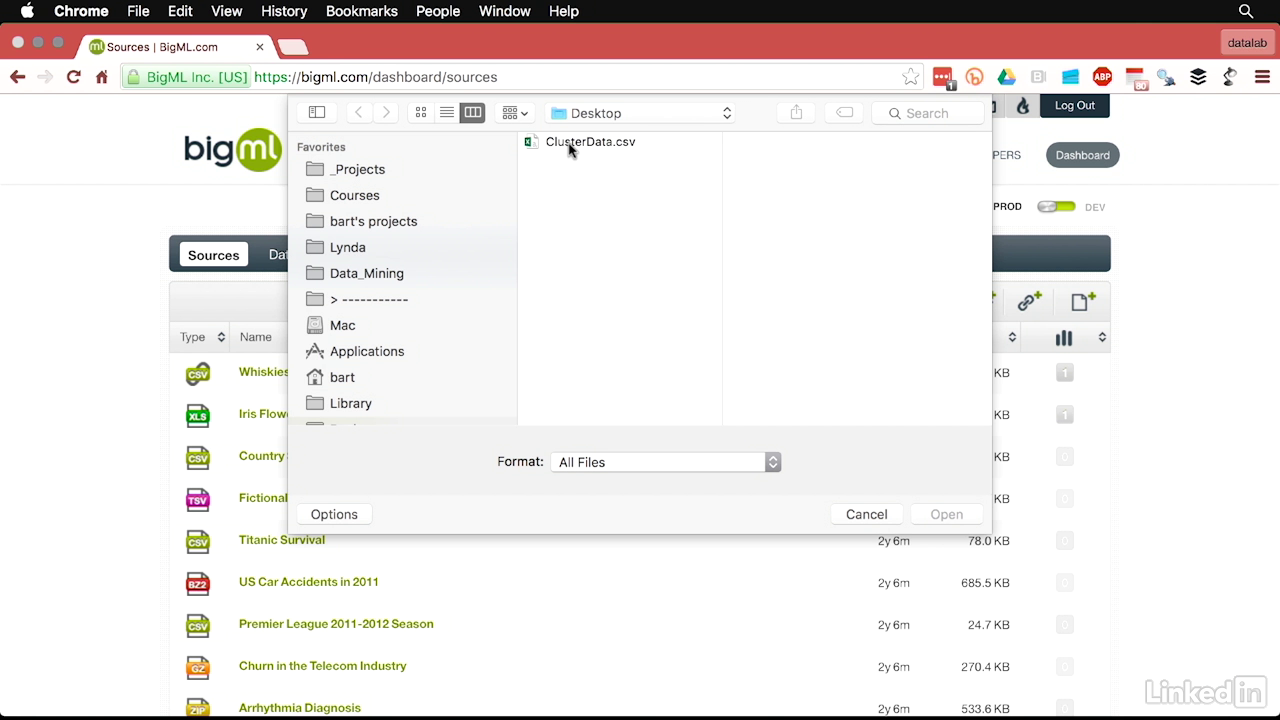Click the Cancel button
The height and width of the screenshot is (720, 1280).
[x=866, y=514]
